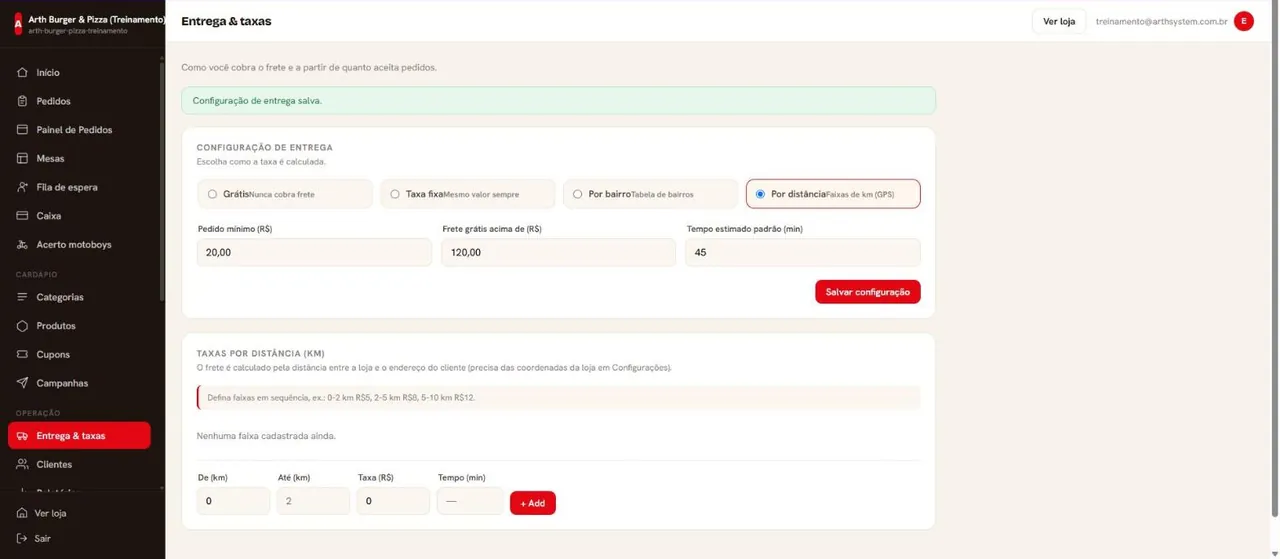Screen dimensions: 1280x559
Task: Click the Acerto motoboys scooter icon
Action: coord(23,244)
